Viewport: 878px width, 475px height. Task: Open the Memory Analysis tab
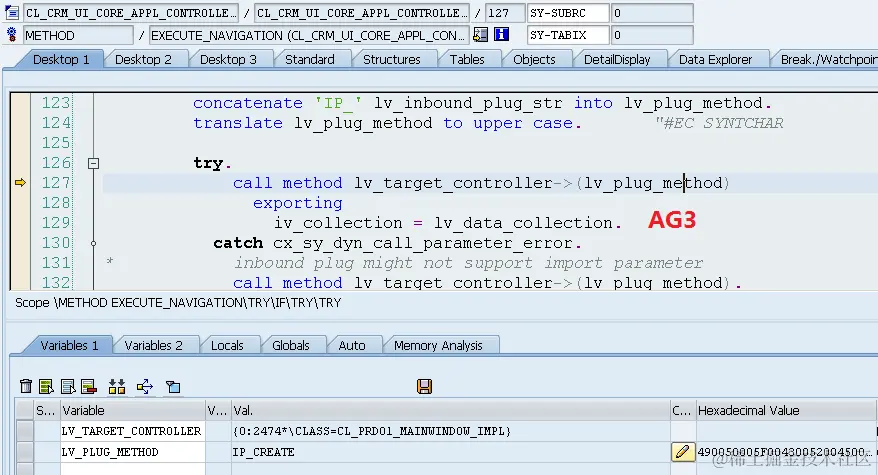pyautogui.click(x=438, y=346)
